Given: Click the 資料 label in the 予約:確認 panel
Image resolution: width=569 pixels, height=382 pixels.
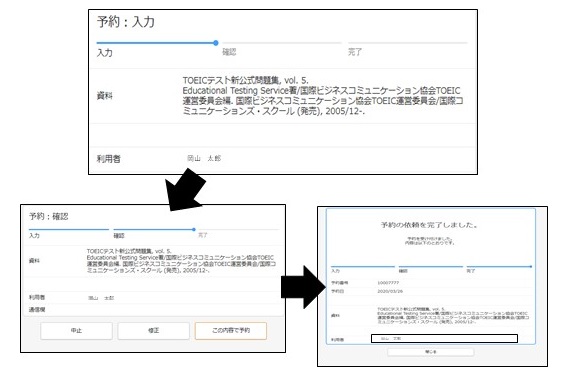Looking at the screenshot, I should pos(34,260).
